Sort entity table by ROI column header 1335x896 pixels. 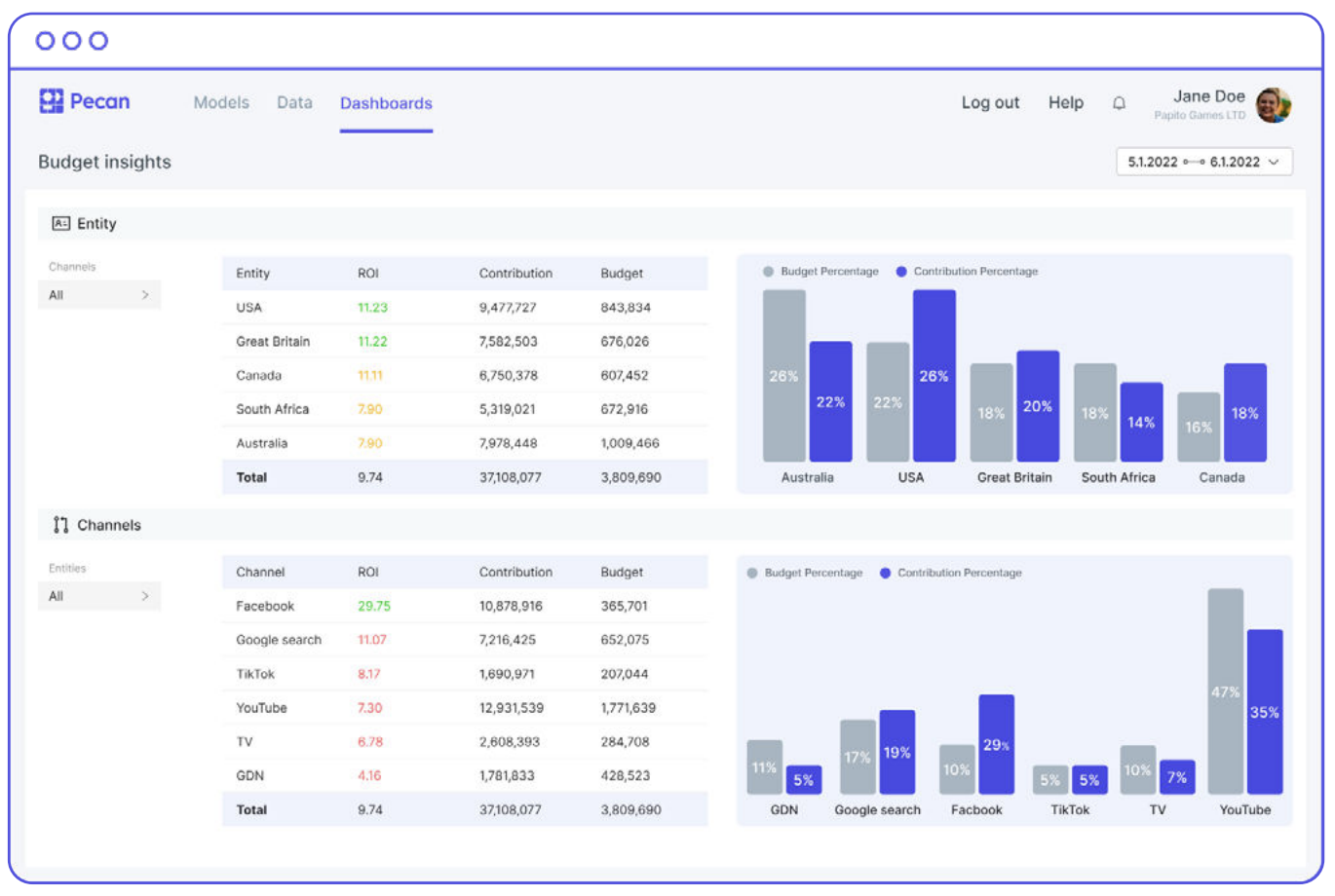coord(368,274)
